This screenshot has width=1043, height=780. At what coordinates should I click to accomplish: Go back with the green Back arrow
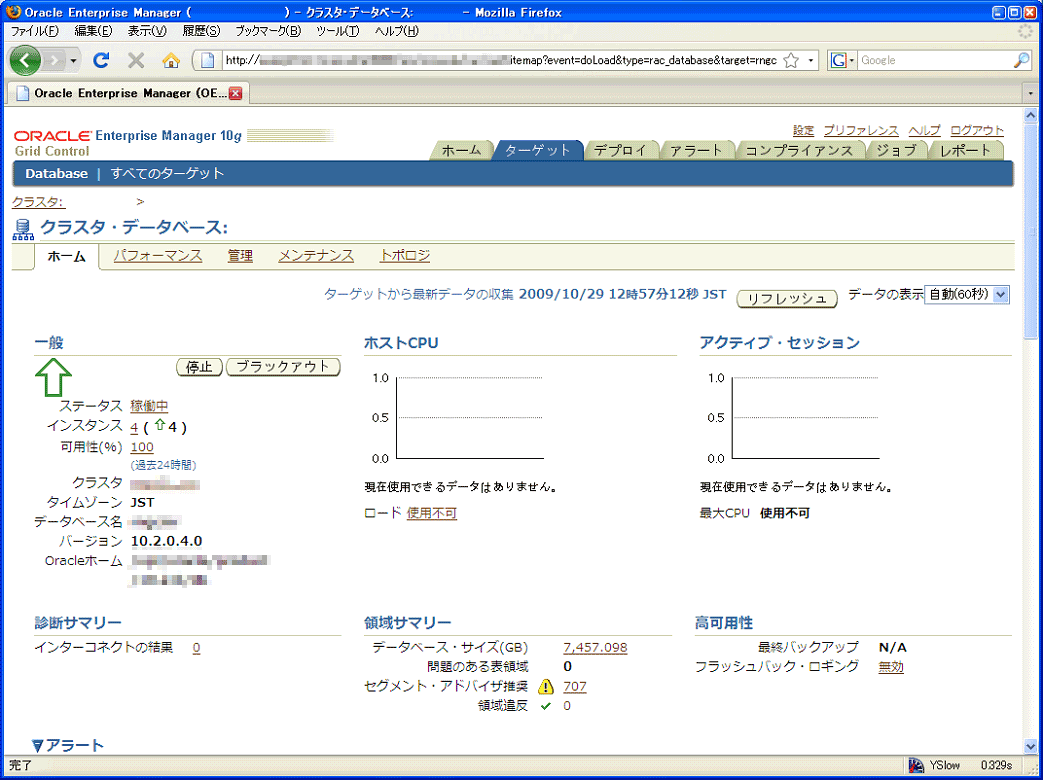tap(25, 61)
